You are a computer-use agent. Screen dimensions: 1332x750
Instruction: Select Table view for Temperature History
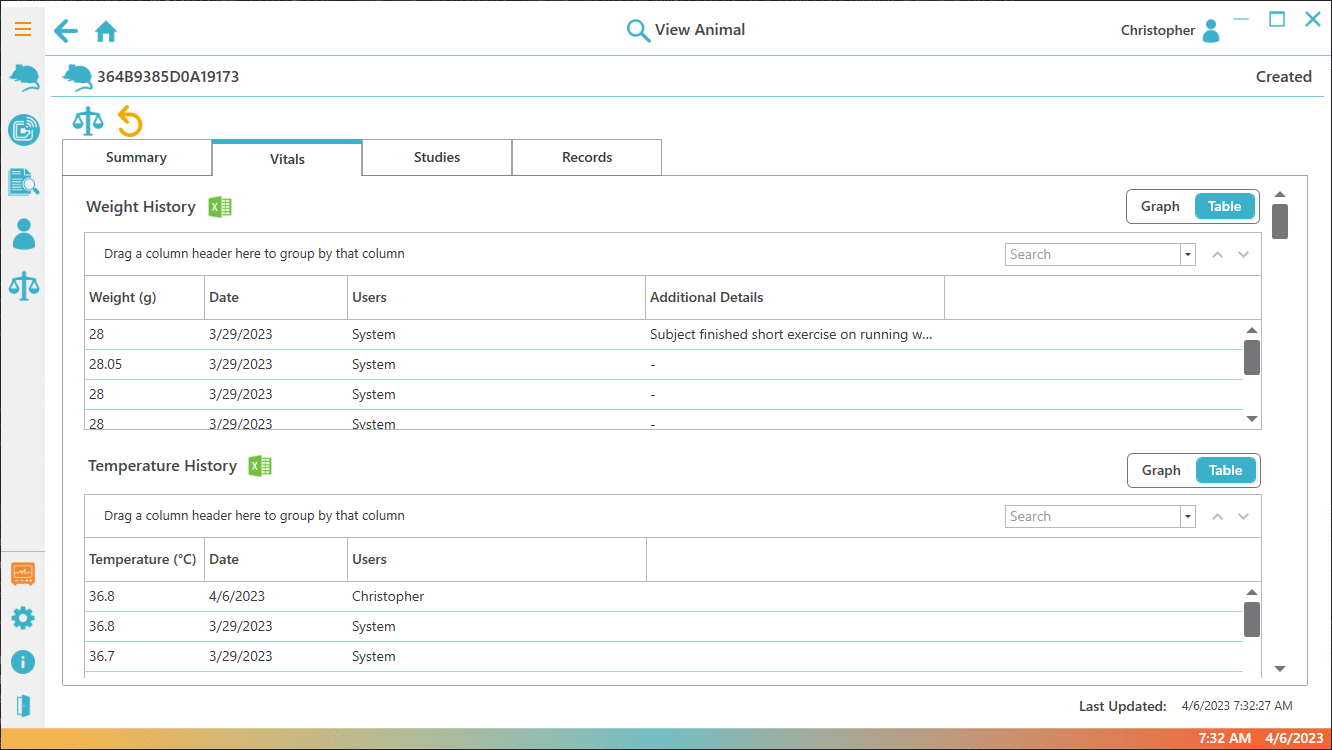[x=1225, y=471]
